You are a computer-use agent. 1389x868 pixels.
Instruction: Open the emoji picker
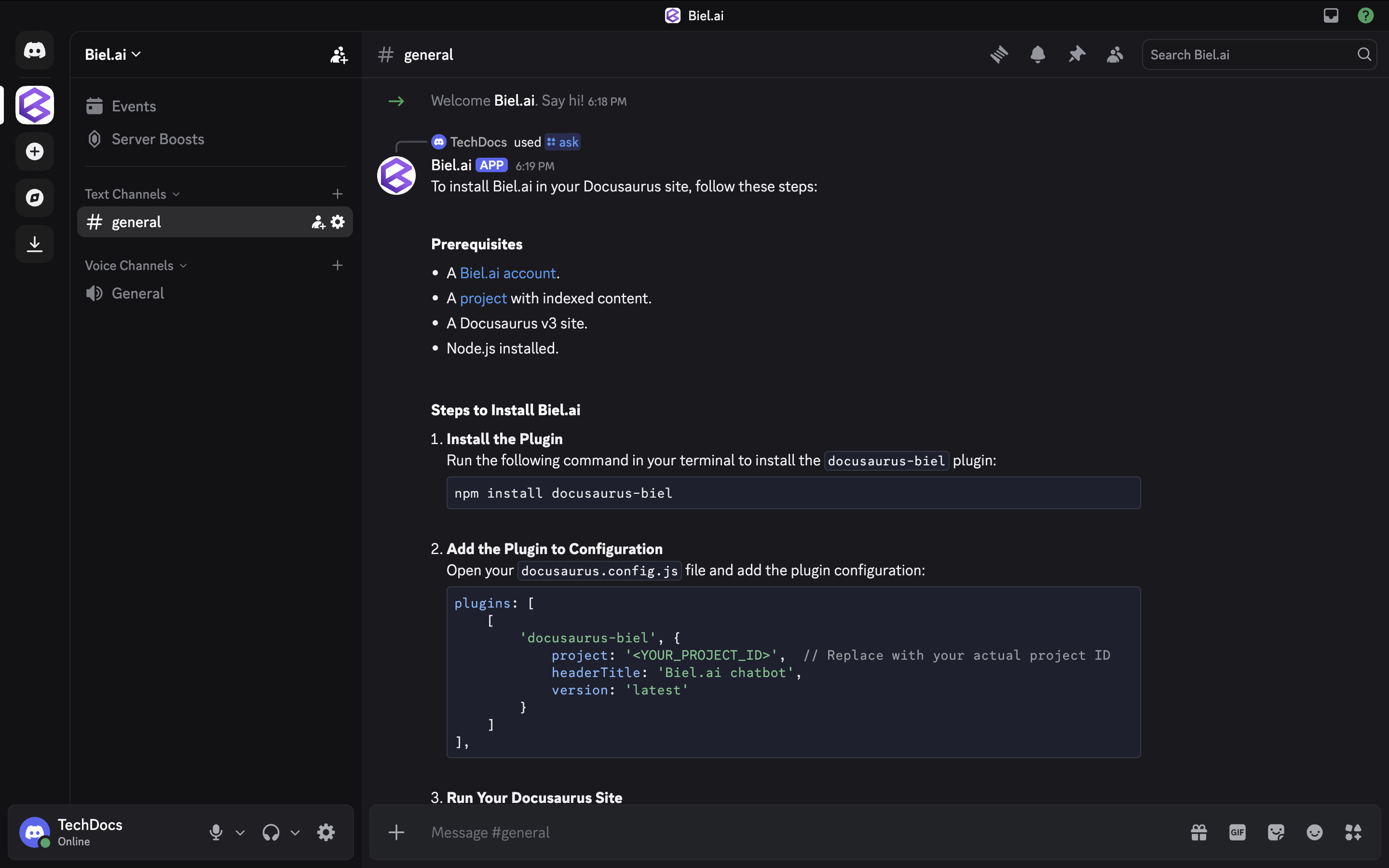point(1315,832)
